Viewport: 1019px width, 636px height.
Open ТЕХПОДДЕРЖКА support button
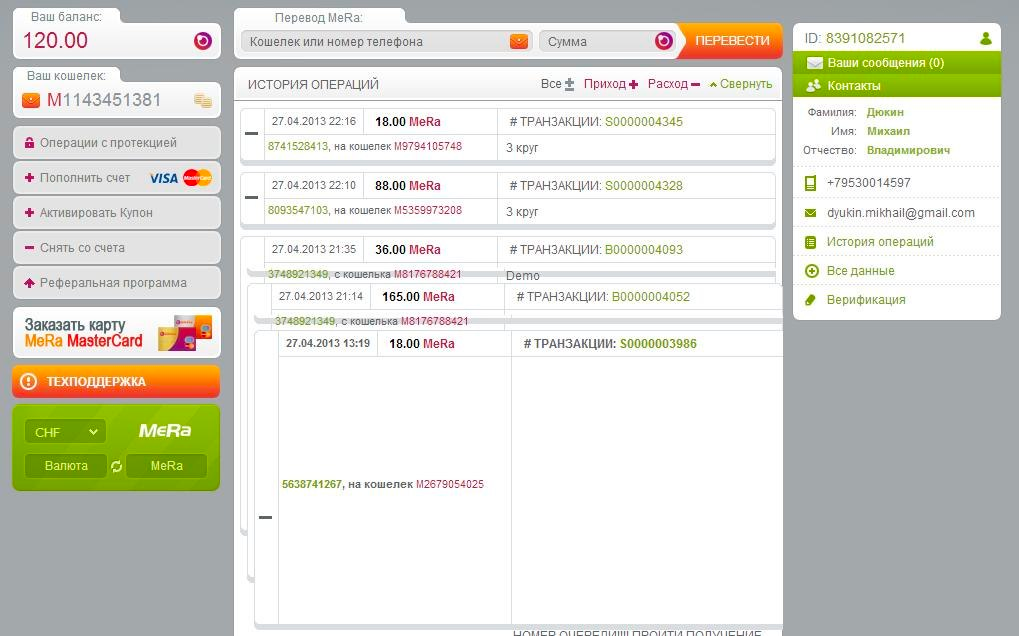click(x=116, y=381)
